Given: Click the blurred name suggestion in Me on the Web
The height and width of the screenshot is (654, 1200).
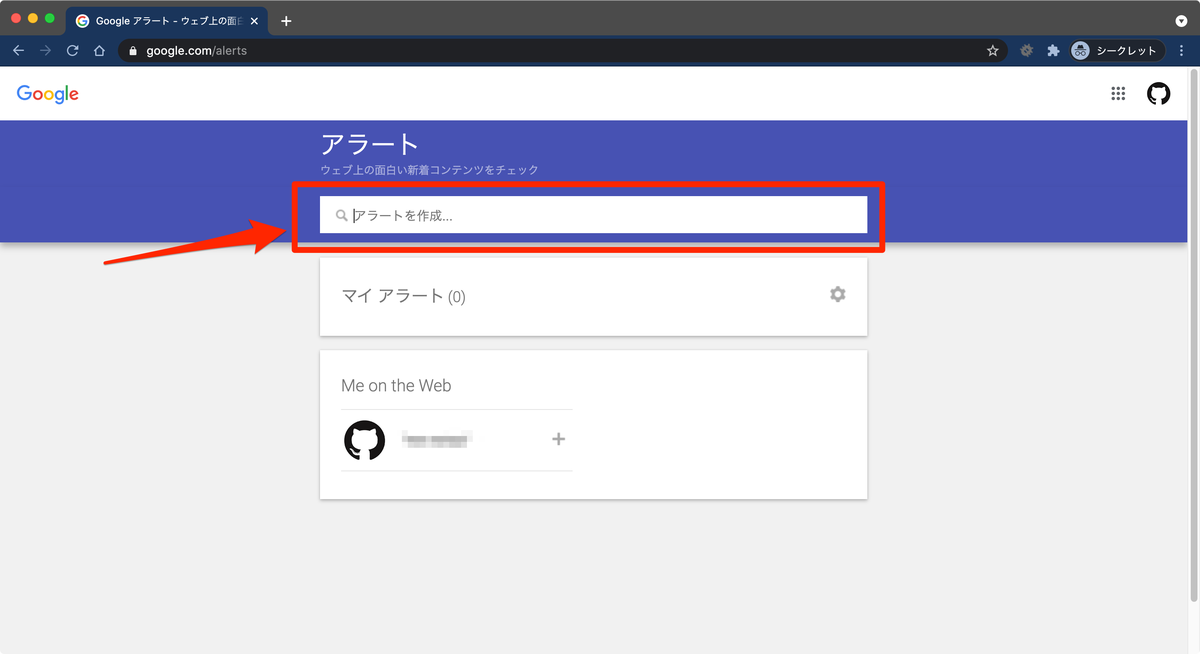Looking at the screenshot, I should (x=436, y=439).
